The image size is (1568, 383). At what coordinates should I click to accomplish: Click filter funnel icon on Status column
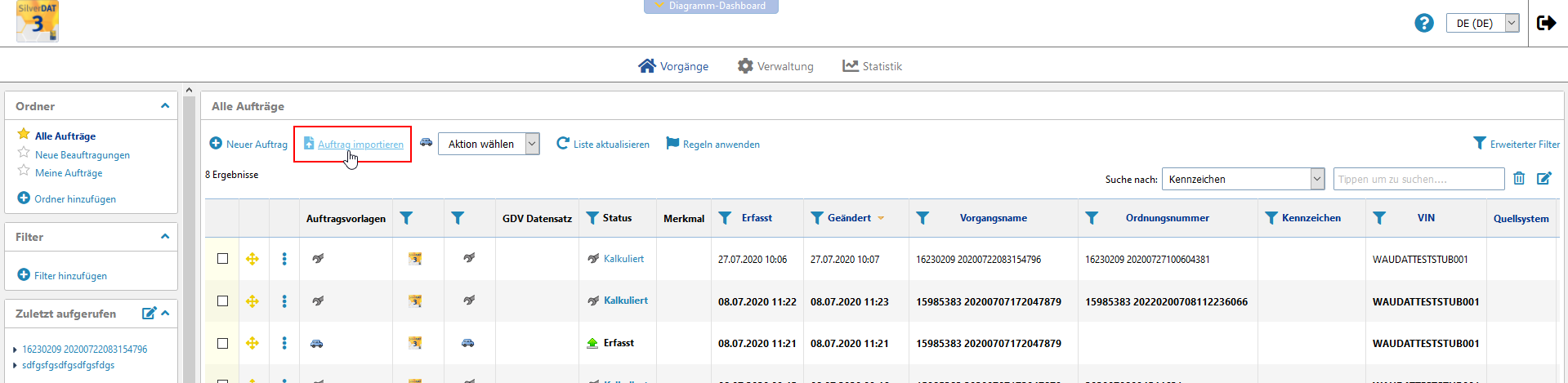click(x=592, y=218)
